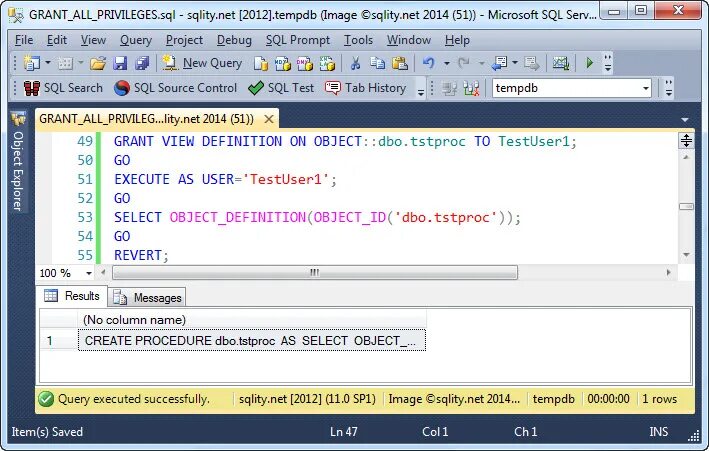Open Red Gate toolbar overflow options
The height and width of the screenshot is (451, 709).
tap(421, 89)
